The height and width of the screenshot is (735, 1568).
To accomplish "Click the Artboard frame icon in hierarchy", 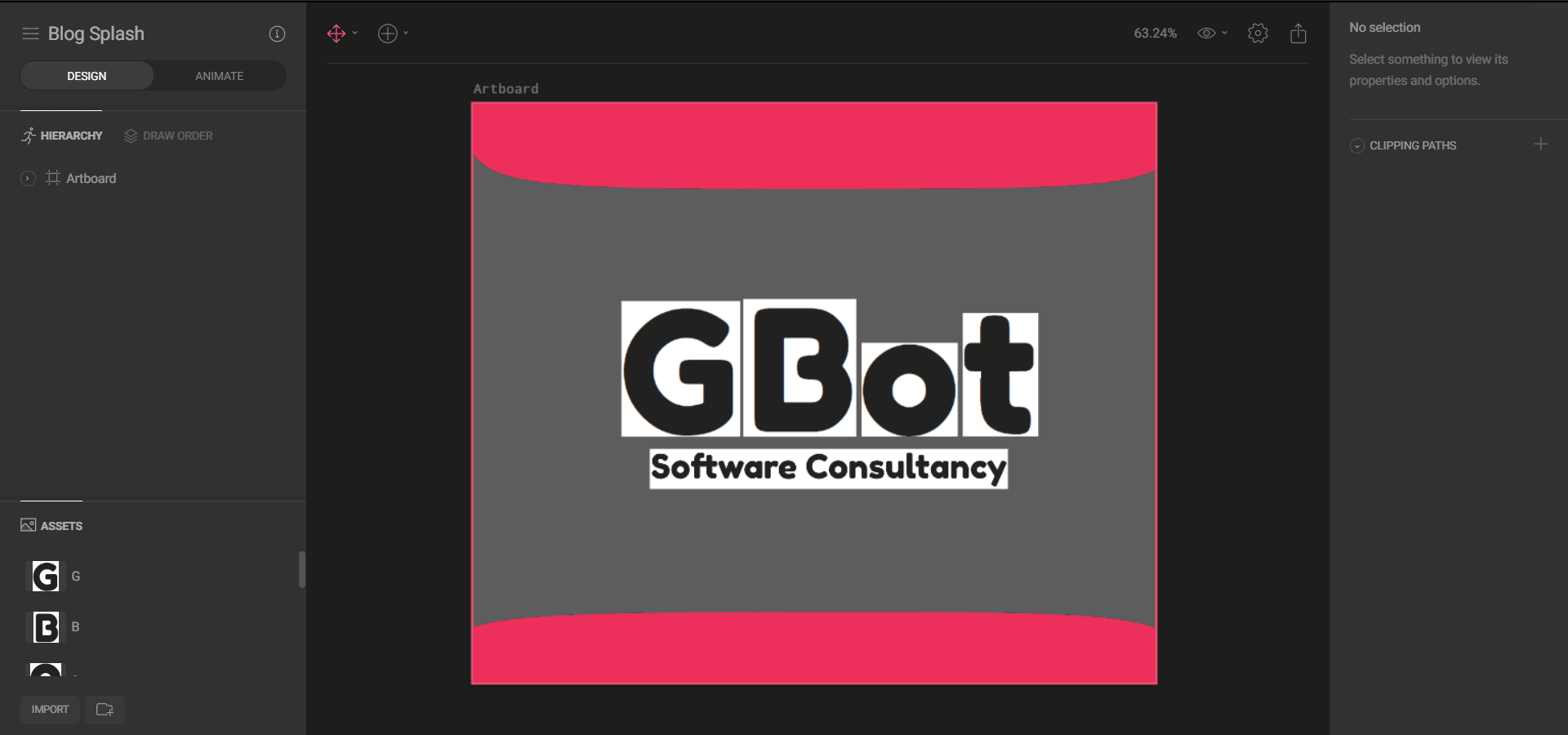I will [53, 178].
